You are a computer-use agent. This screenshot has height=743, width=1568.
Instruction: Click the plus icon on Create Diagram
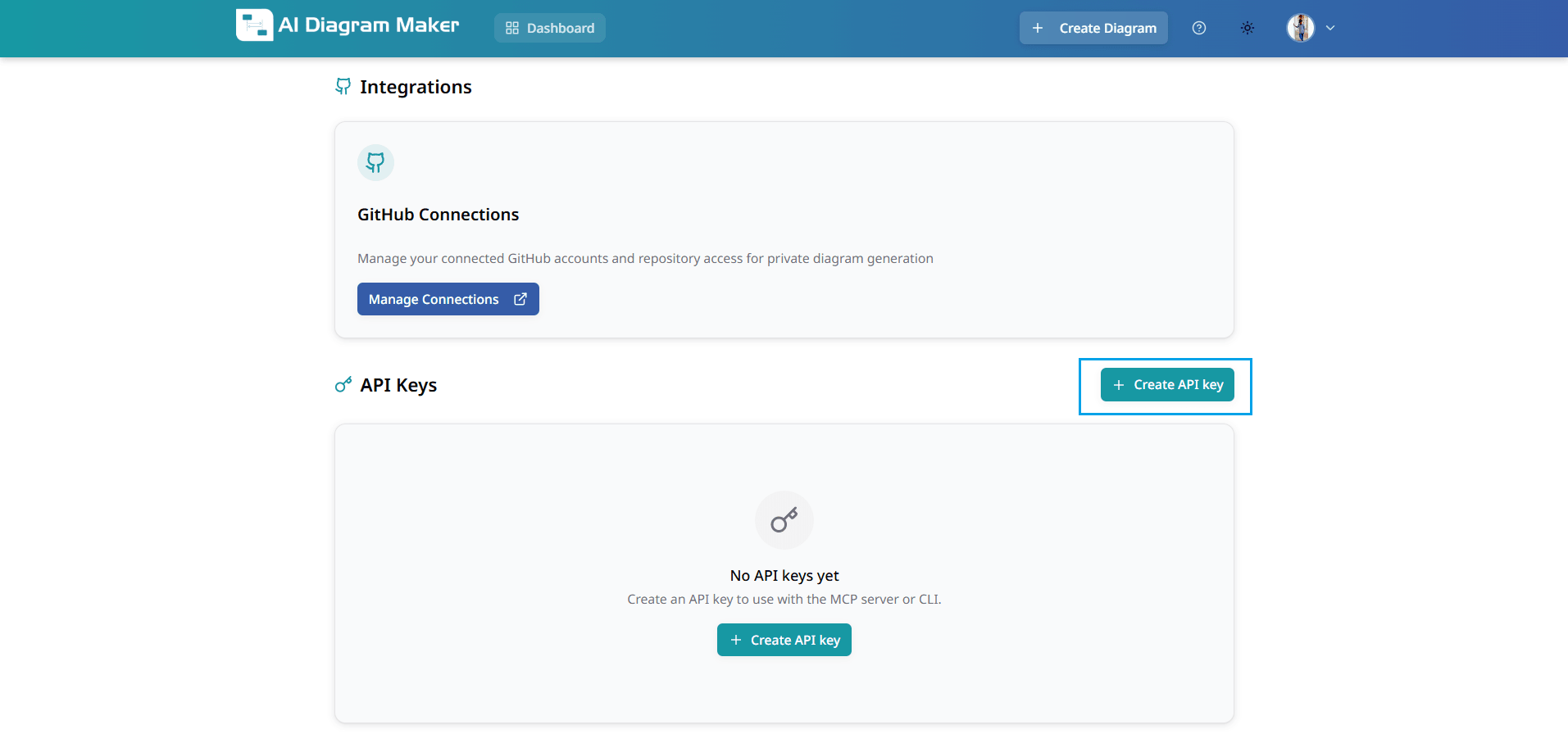pos(1038,27)
